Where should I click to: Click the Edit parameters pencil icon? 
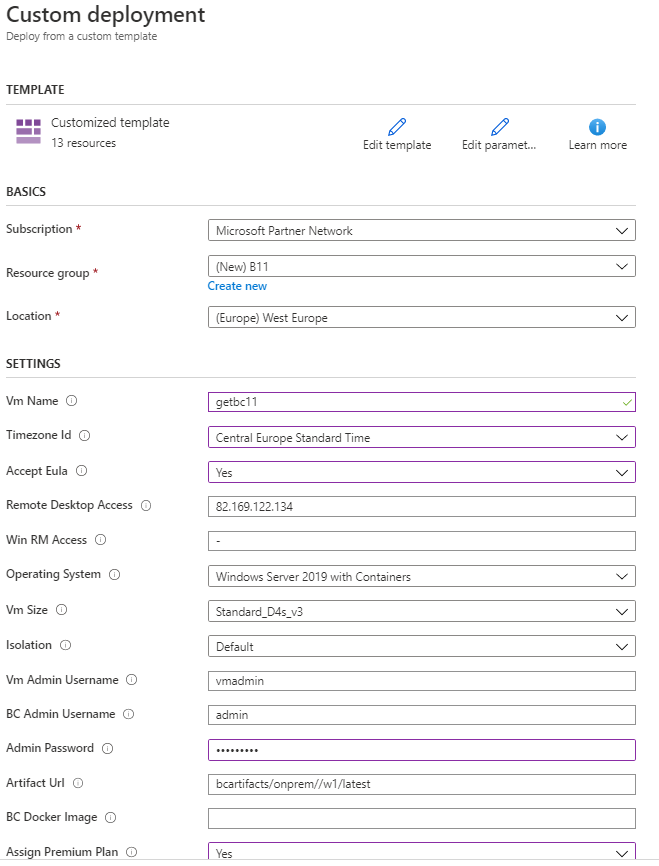click(499, 125)
